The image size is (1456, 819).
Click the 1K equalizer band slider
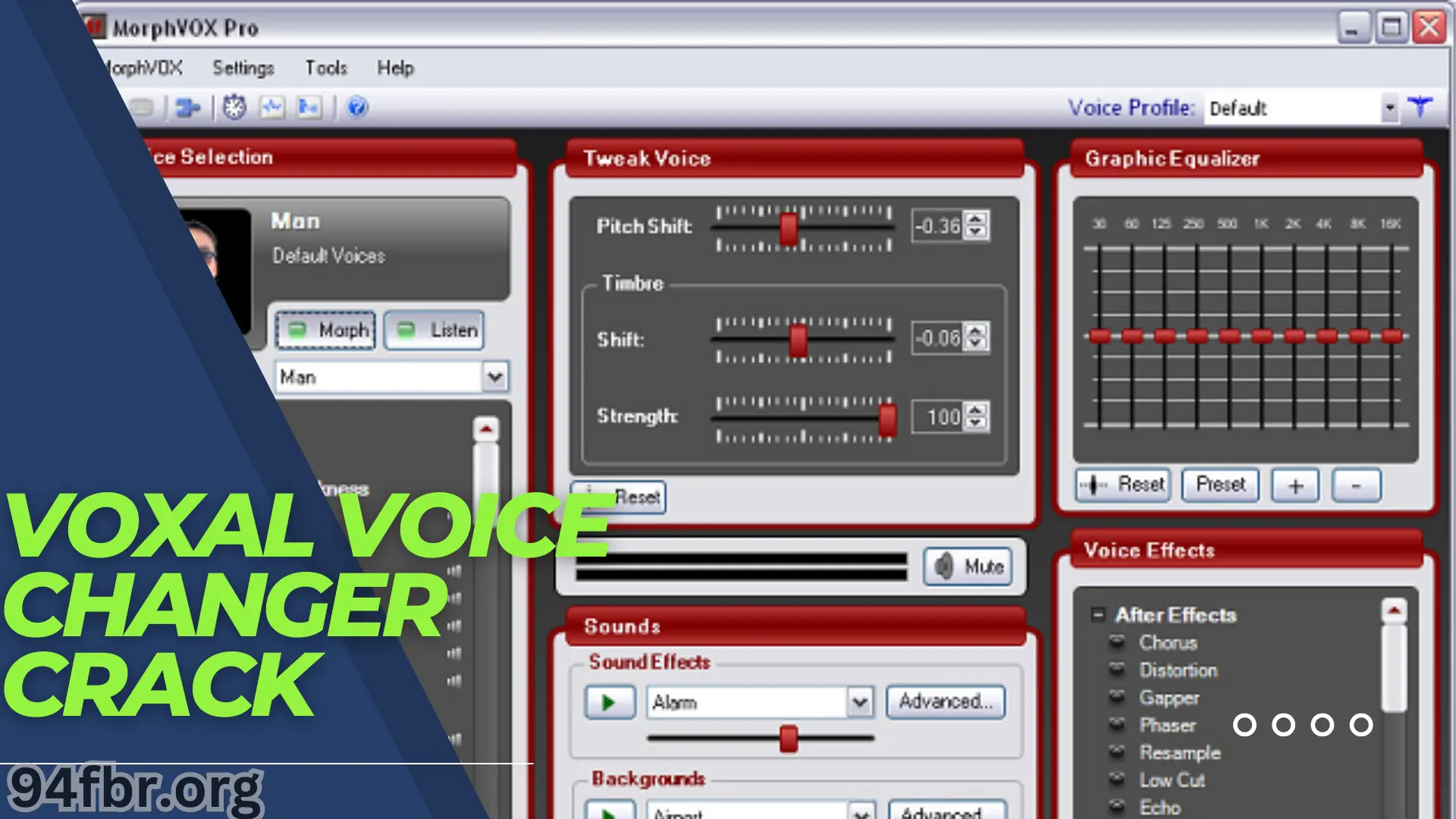(x=1262, y=336)
